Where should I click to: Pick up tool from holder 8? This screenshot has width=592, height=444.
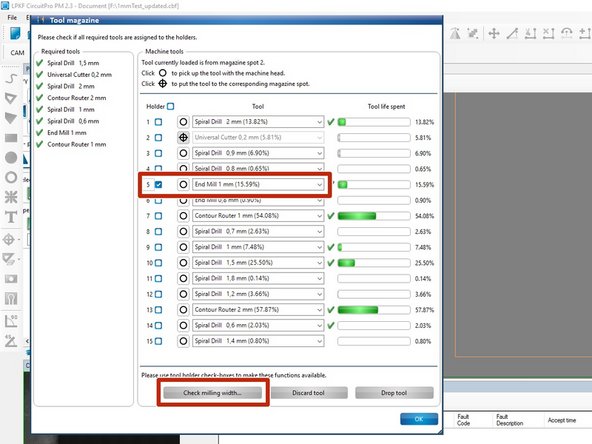pos(183,231)
